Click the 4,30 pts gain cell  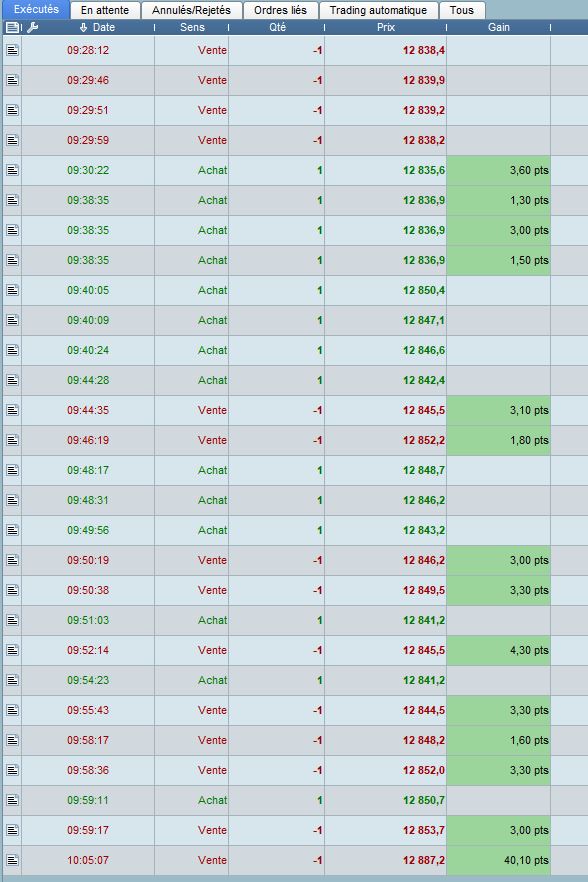click(x=499, y=650)
